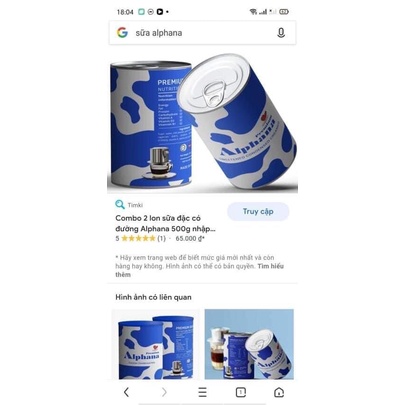Screen dimensions: 405x405
Task: Open the related image with two Alphana cans
Action: click(156, 344)
